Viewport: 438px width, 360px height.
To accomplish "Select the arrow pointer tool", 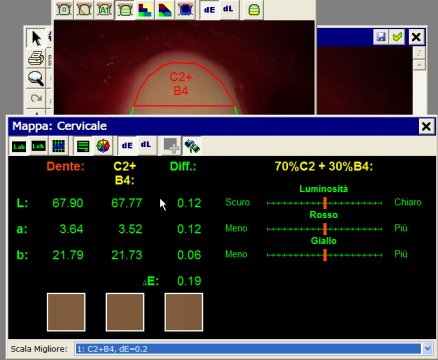I will tap(36, 38).
